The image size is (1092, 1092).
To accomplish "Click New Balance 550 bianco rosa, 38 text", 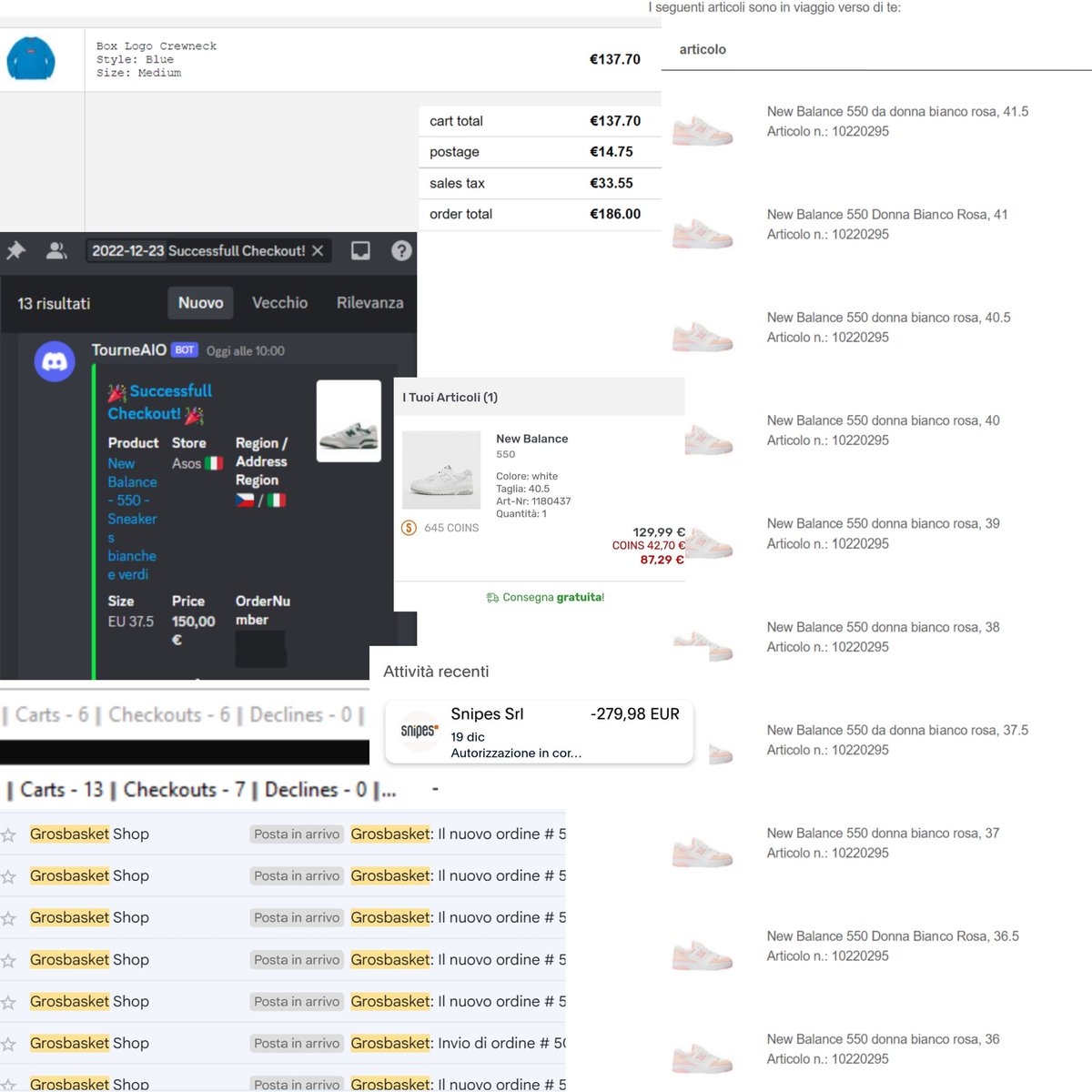I will (883, 627).
